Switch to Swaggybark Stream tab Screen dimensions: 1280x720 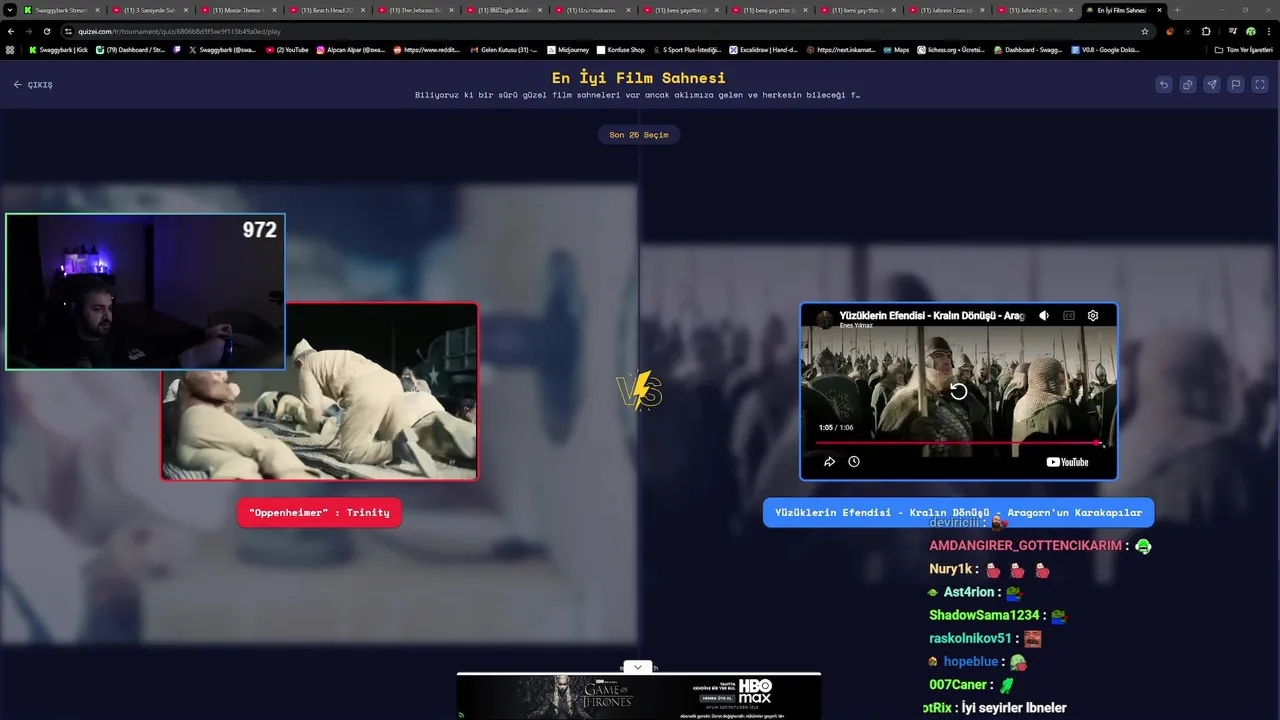point(62,10)
